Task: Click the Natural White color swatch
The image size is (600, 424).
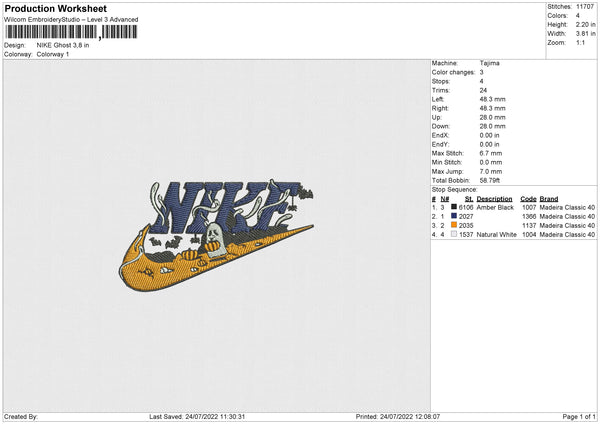Action: click(454, 234)
